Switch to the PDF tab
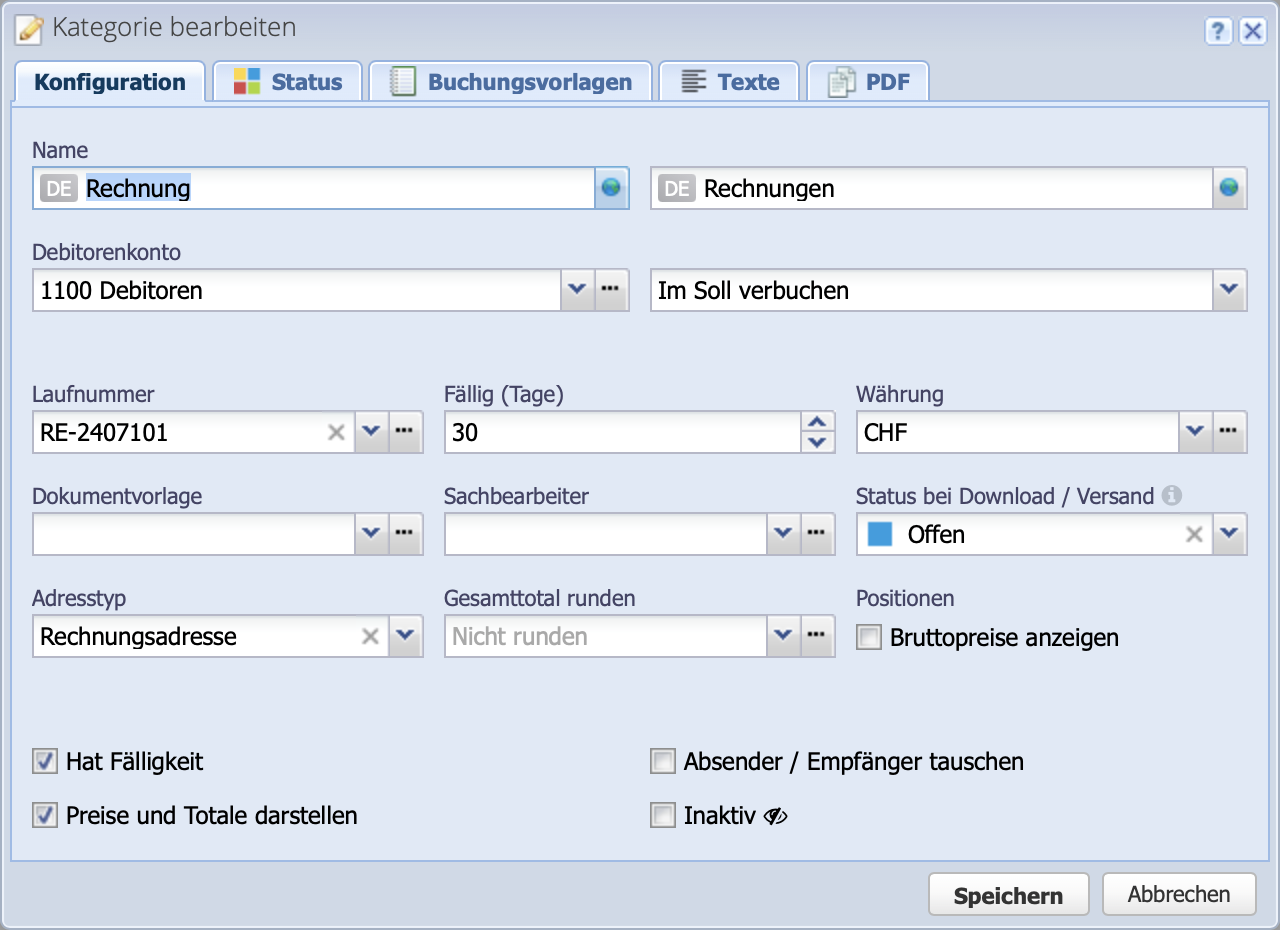 (x=868, y=82)
